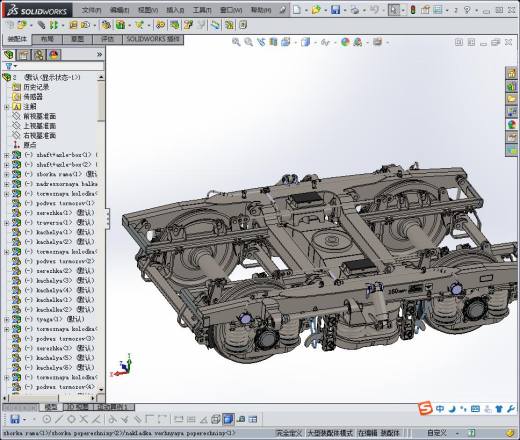Click the filter funnel icon in tree
520x440 pixels.
click(x=9, y=66)
